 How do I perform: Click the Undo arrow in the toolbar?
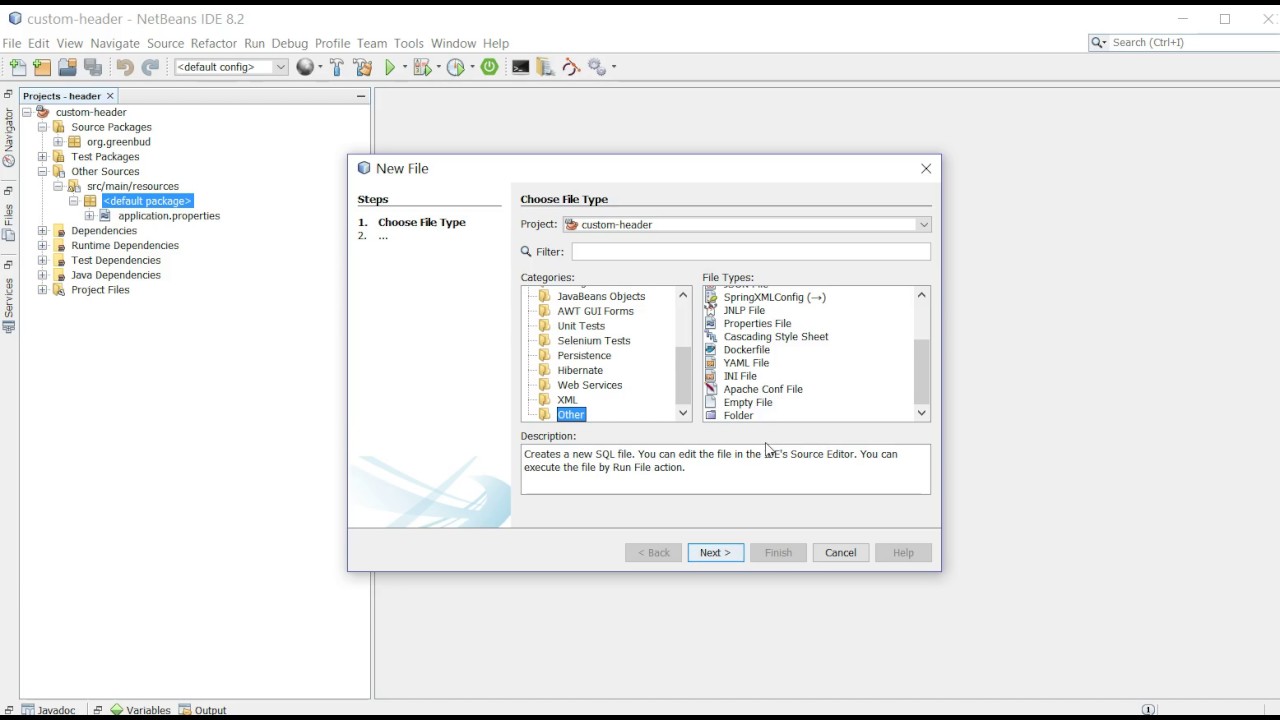tap(124, 67)
